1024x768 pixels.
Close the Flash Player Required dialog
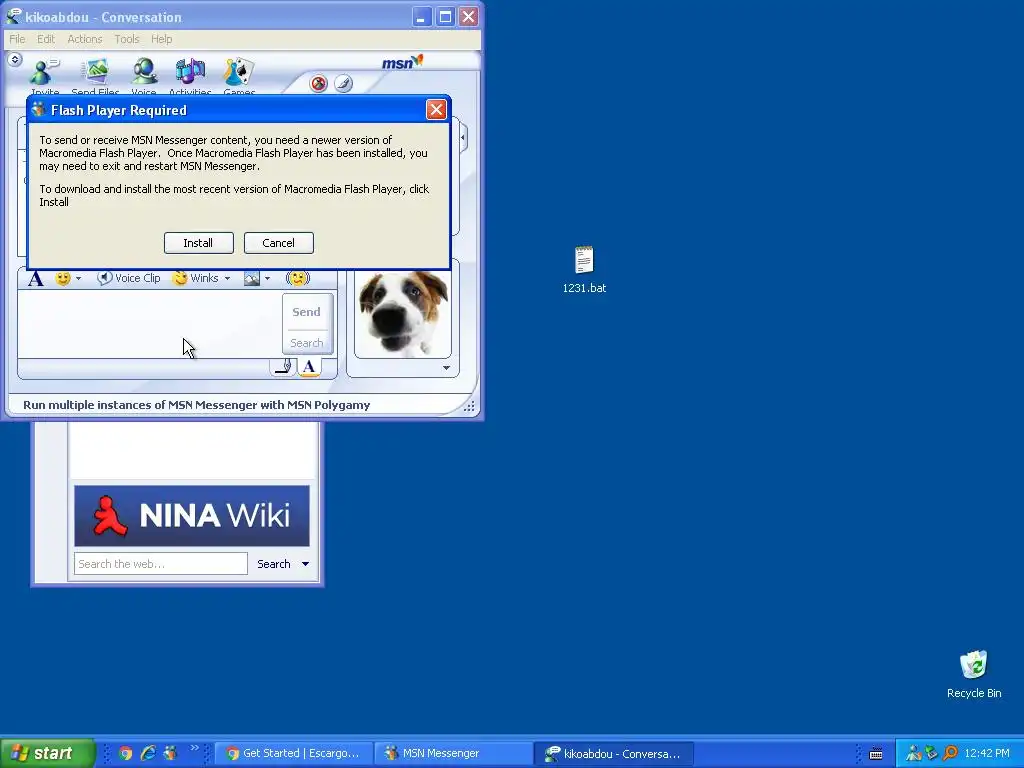436,110
